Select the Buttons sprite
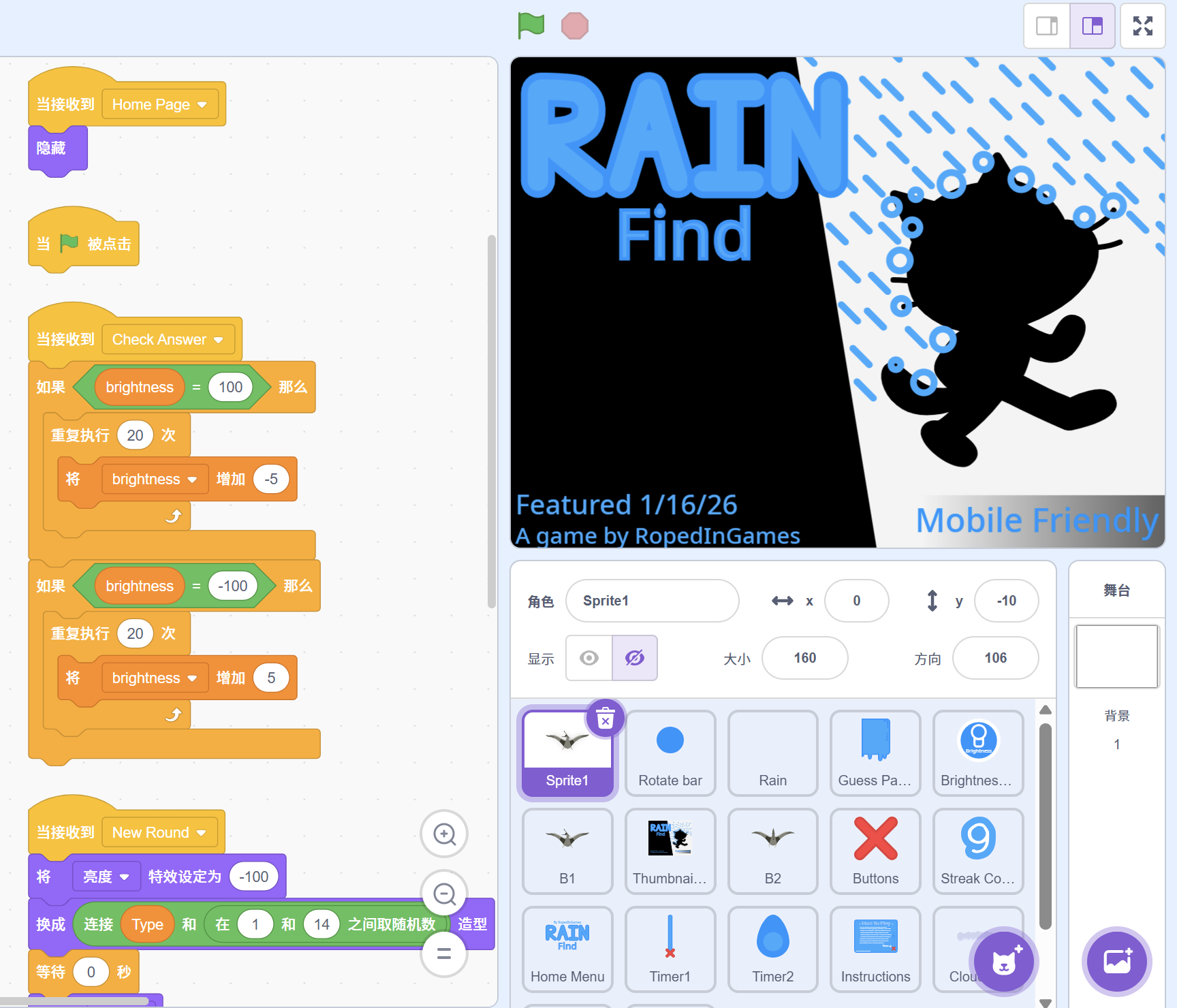The image size is (1177, 1008). pos(875,851)
